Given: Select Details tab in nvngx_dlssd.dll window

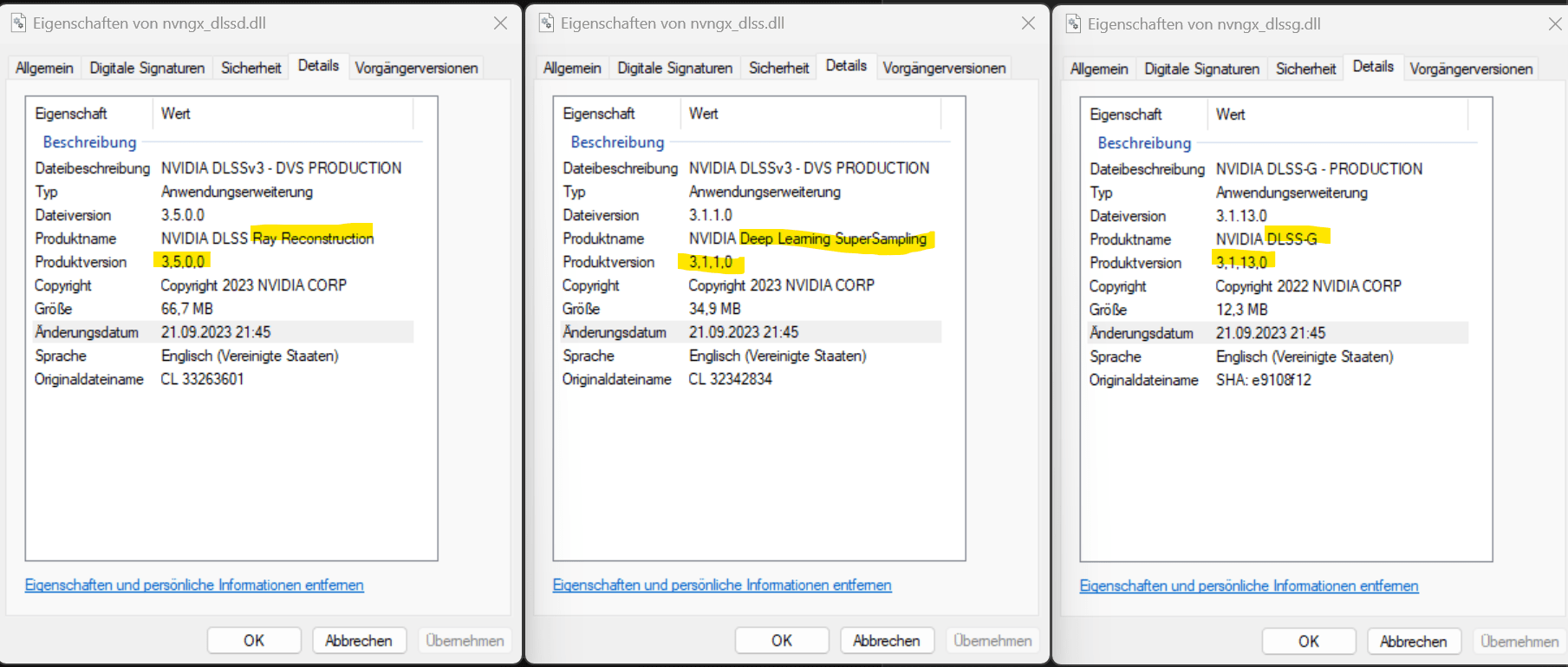Looking at the screenshot, I should pyautogui.click(x=318, y=65).
